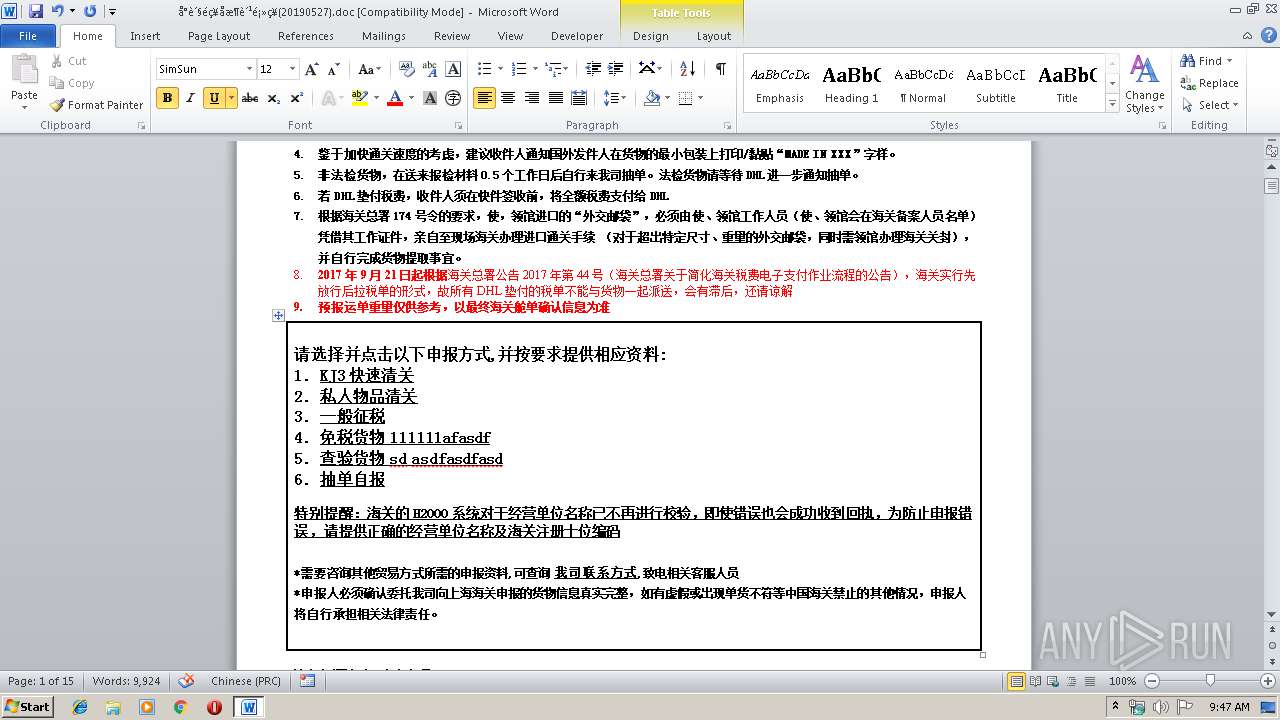1280x720 pixels.
Task: Switch to the Table Tools Design tab
Action: (651, 36)
